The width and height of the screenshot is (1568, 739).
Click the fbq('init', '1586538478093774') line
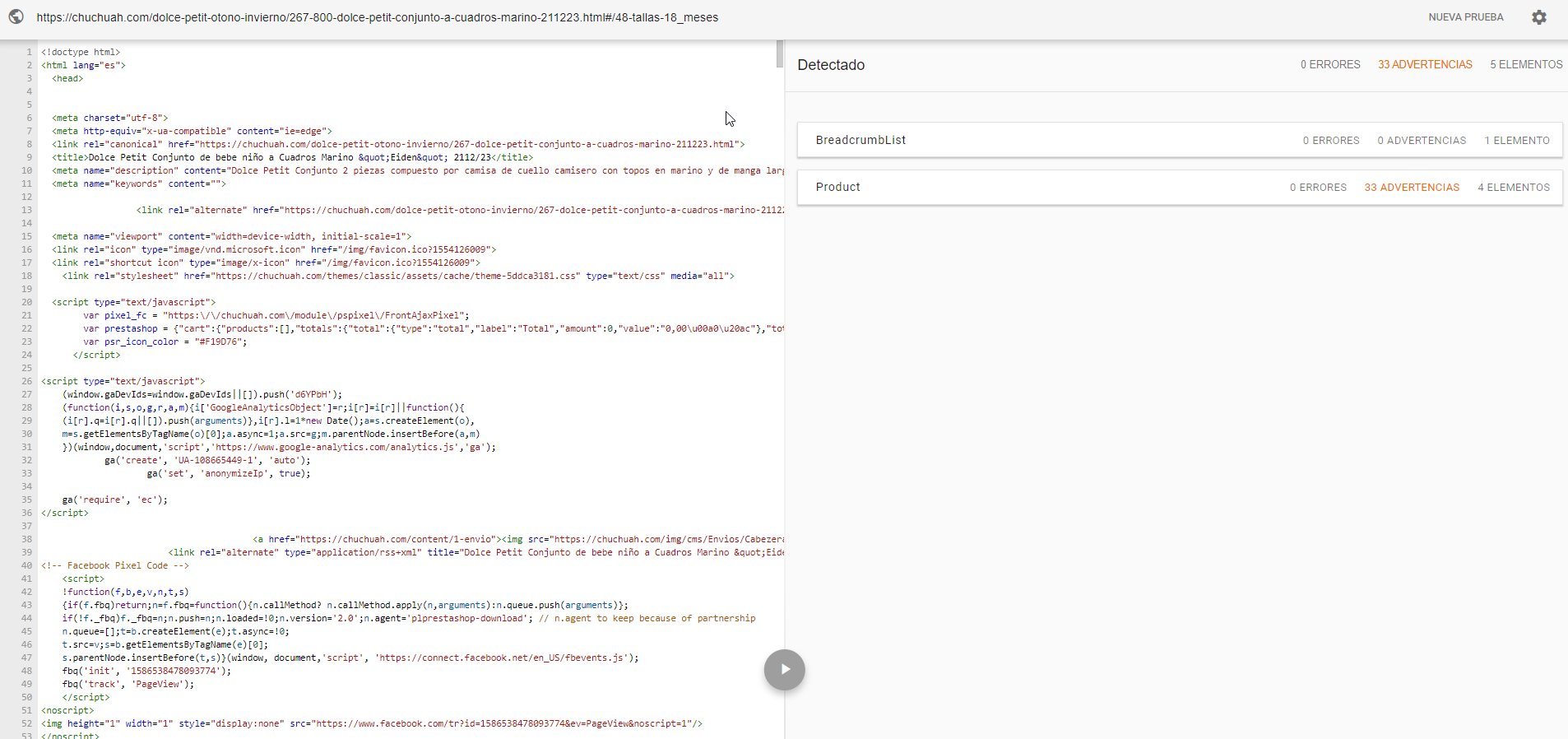click(x=146, y=671)
